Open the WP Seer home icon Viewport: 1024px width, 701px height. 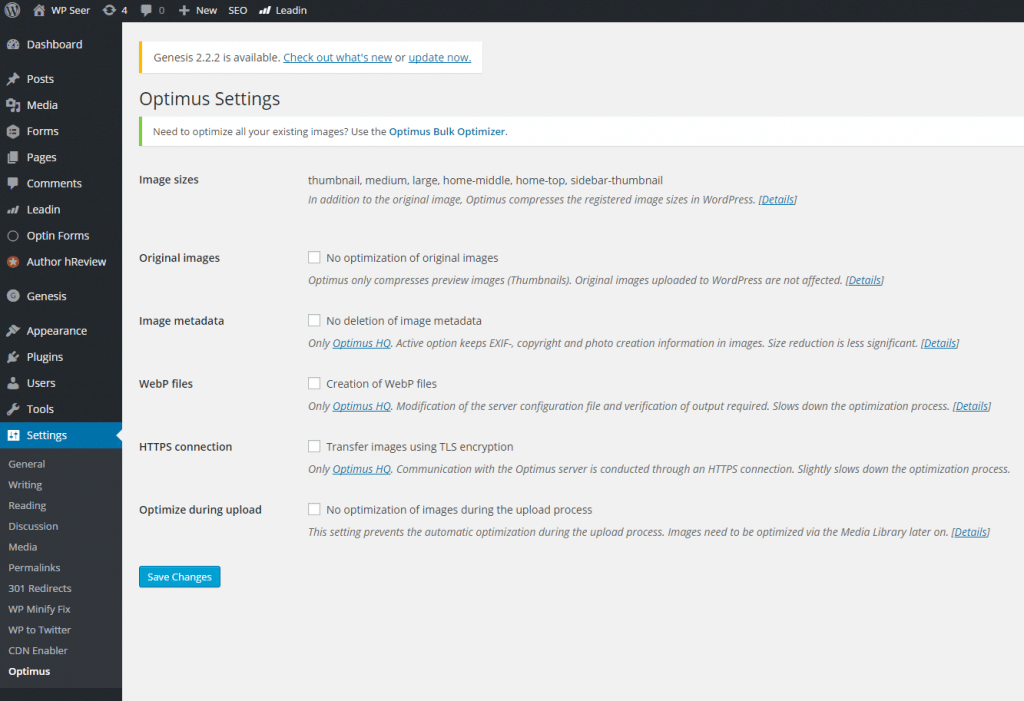(39, 10)
